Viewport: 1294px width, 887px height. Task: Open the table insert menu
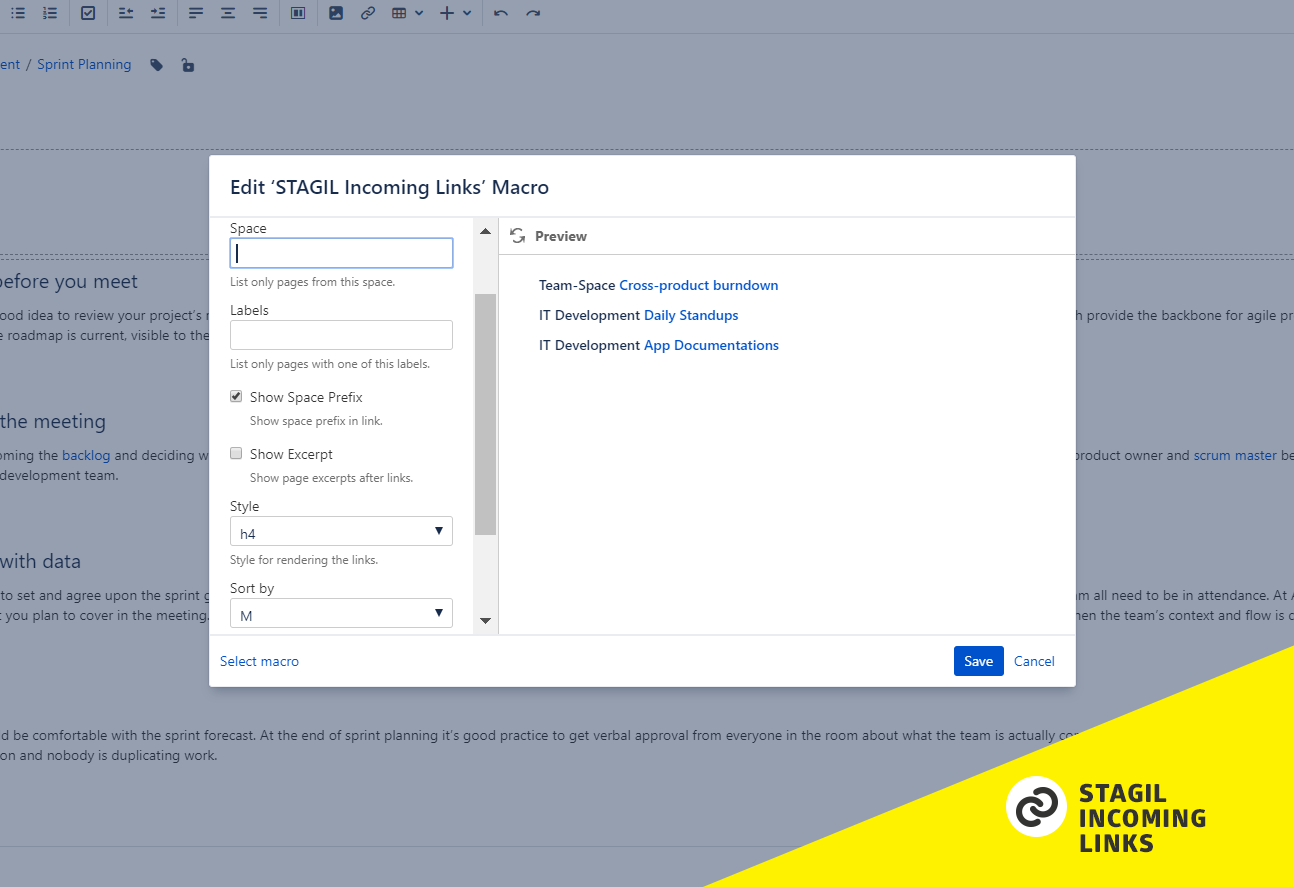[x=407, y=13]
